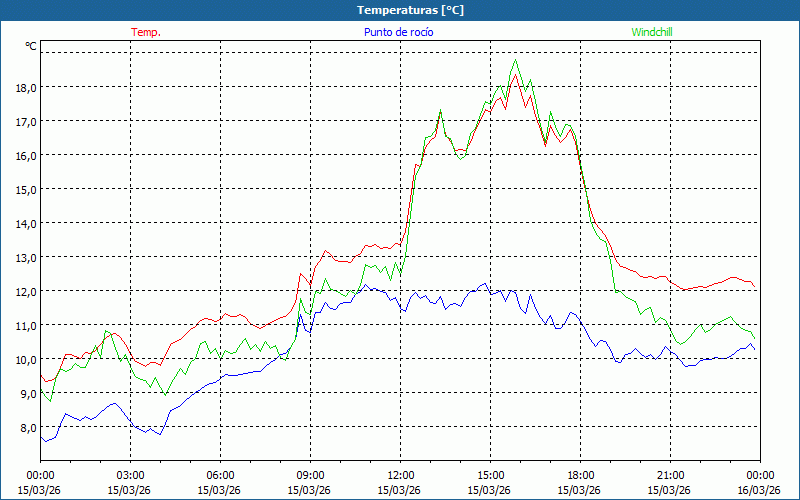Click the 06:00 time axis label
Viewport: 800px width, 500px height.
220,475
